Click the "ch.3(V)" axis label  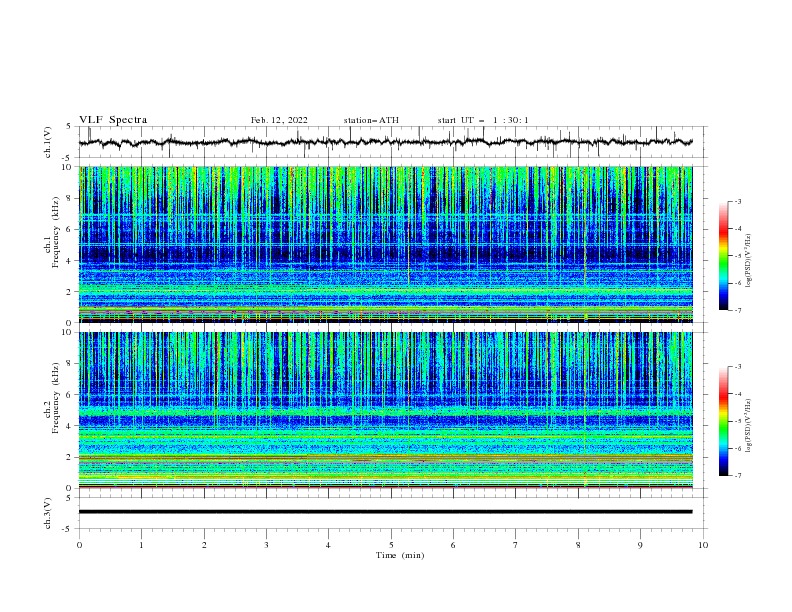coord(48,513)
